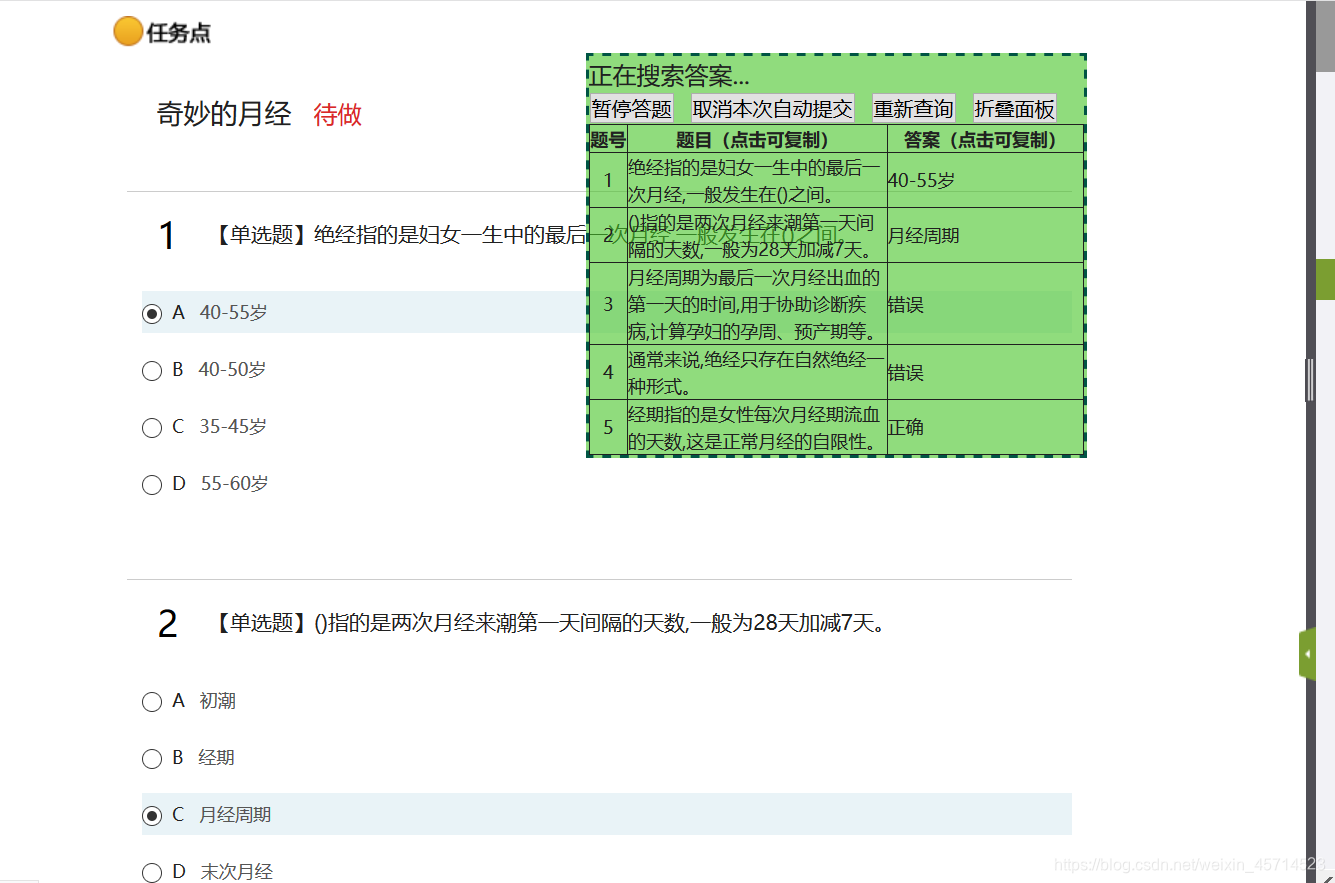The width and height of the screenshot is (1335, 883).
Task: Click the 待做 status label
Action: click(338, 114)
